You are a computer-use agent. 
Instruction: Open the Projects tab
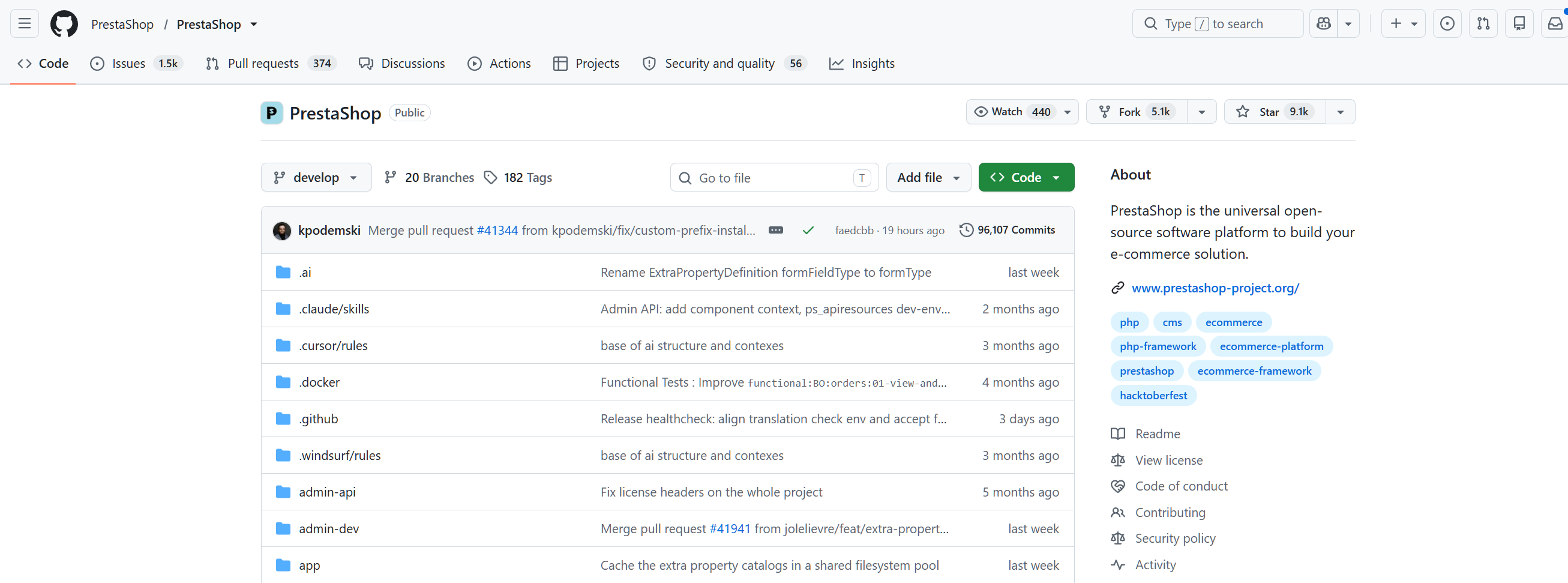[x=586, y=64]
